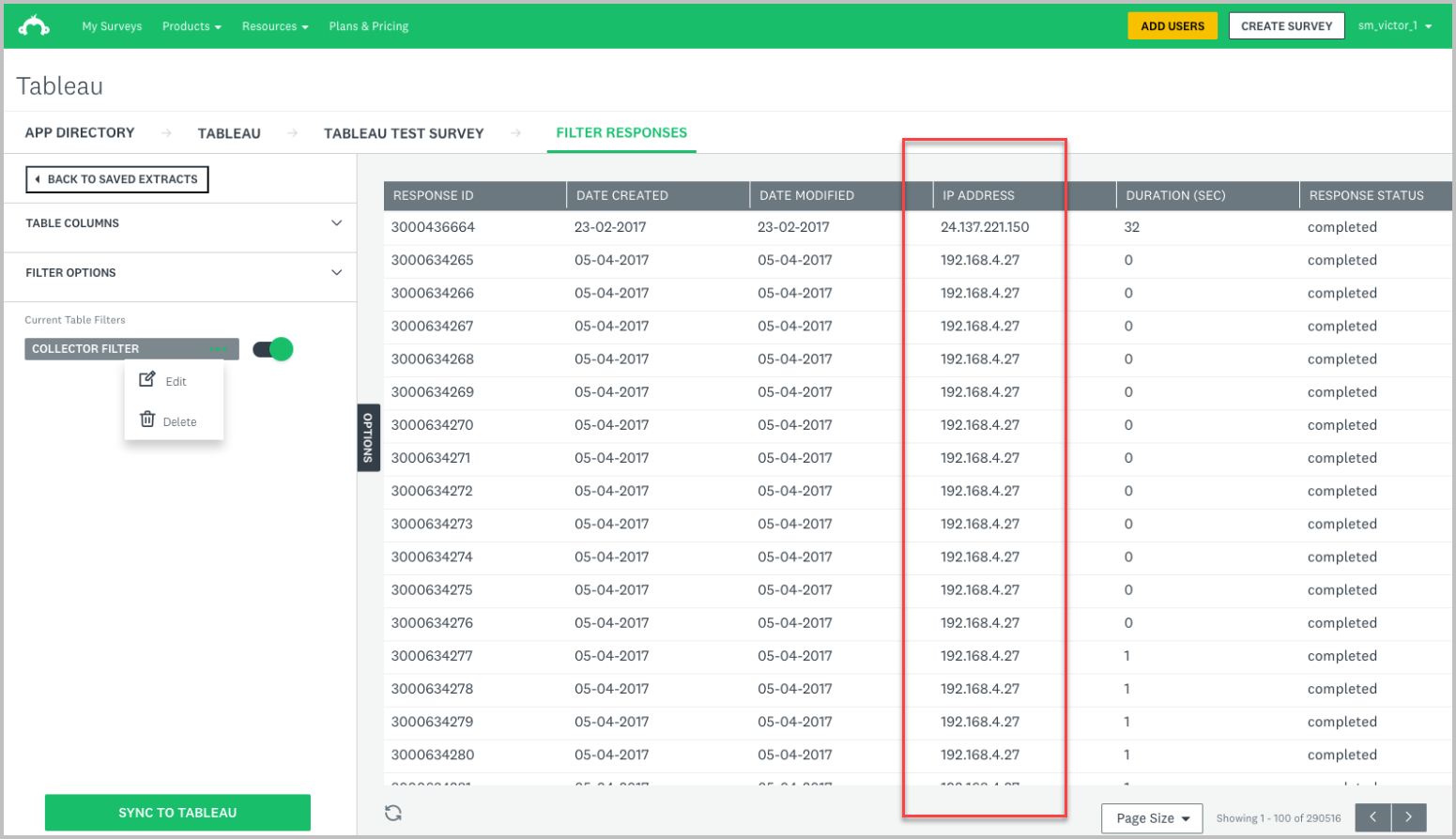Click the SurveyMonkey logo icon
This screenshot has width=1456, height=839.
click(34, 25)
